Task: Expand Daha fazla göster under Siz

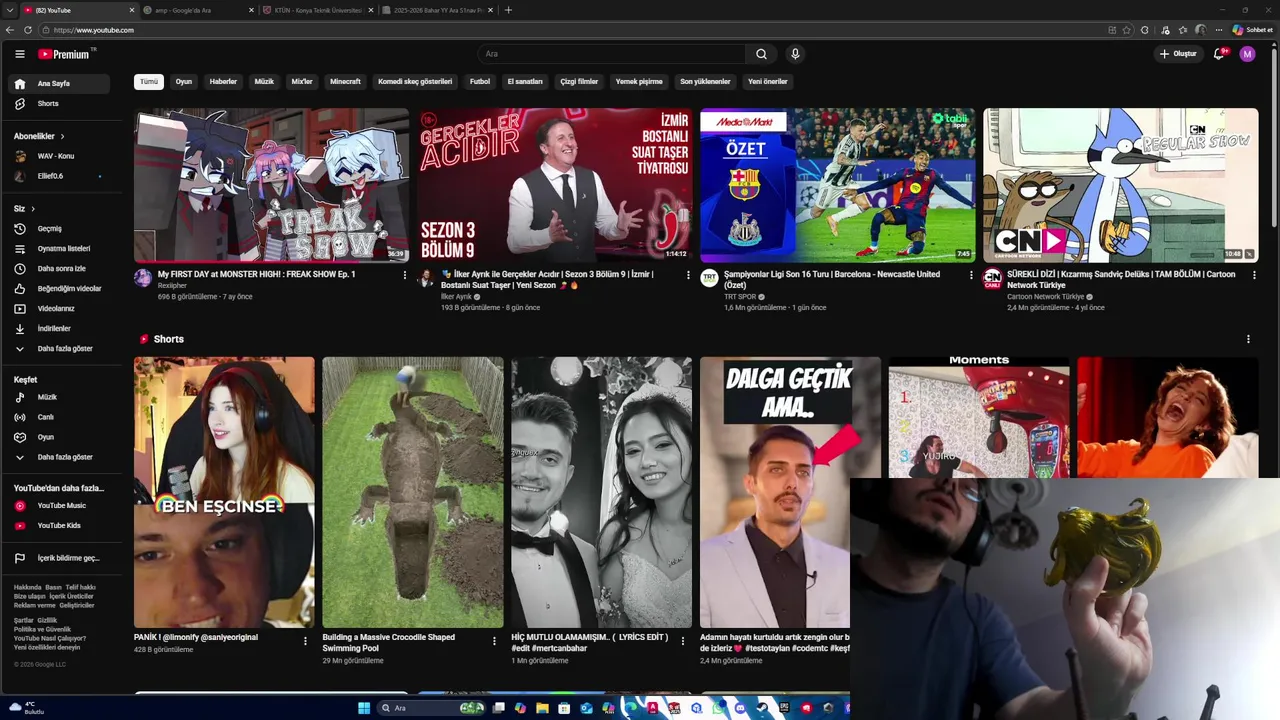Action: [59, 349]
